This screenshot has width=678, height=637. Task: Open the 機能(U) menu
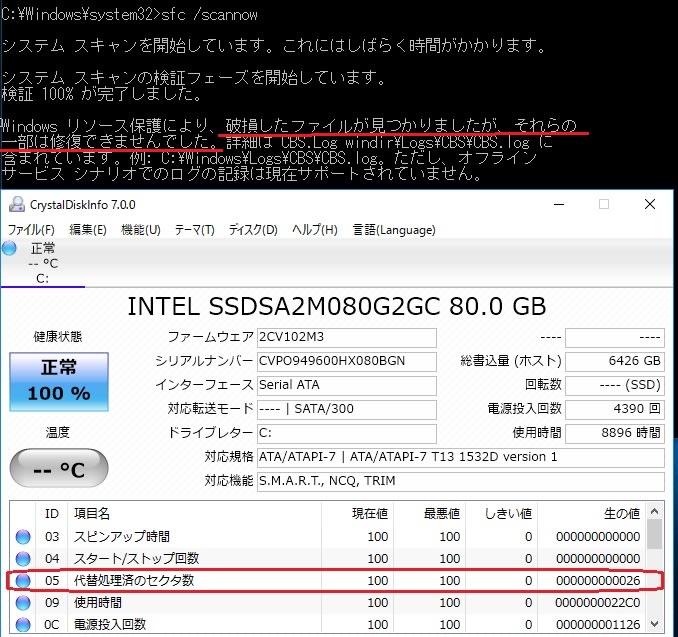tap(141, 230)
